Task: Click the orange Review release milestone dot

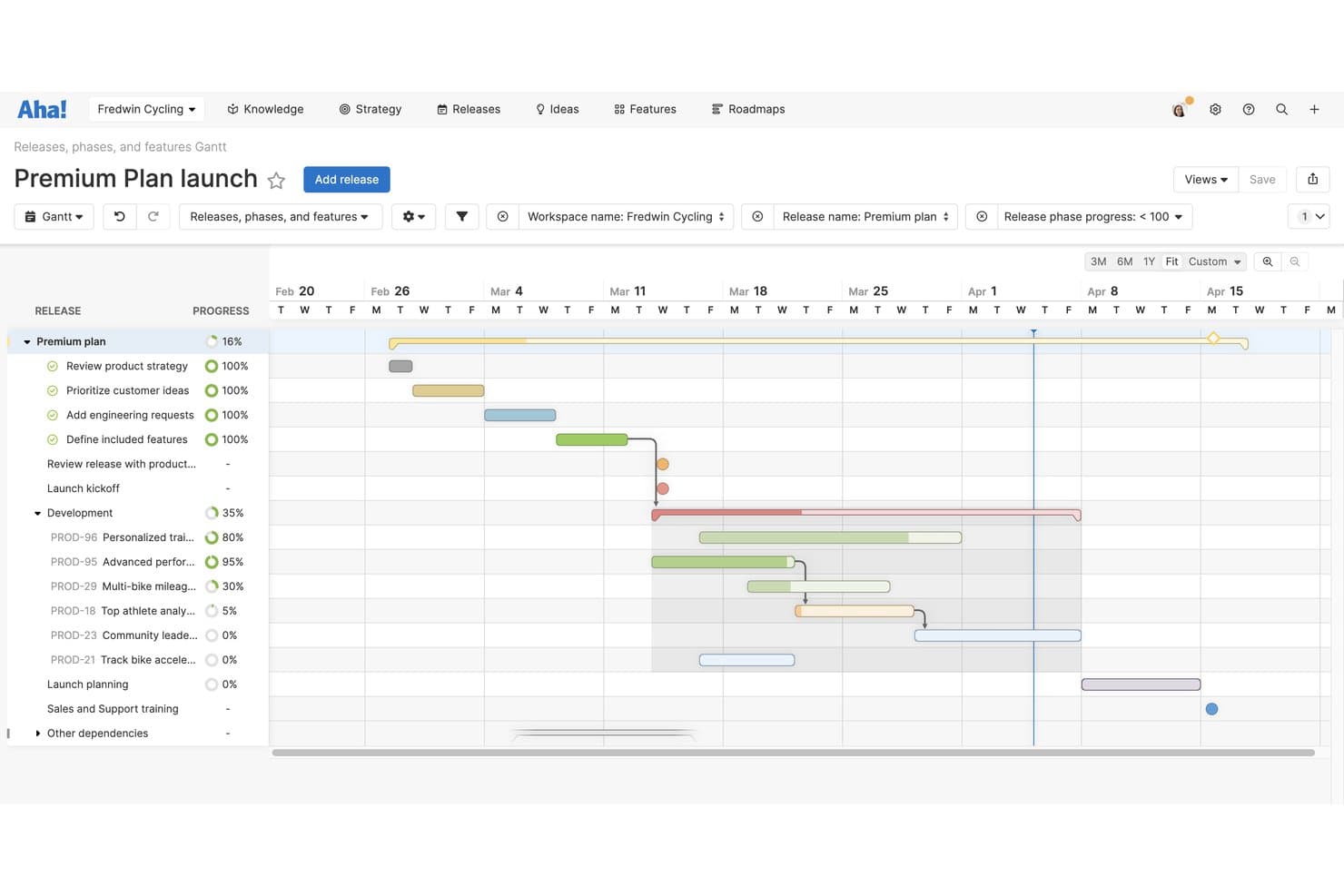Action: (x=663, y=464)
